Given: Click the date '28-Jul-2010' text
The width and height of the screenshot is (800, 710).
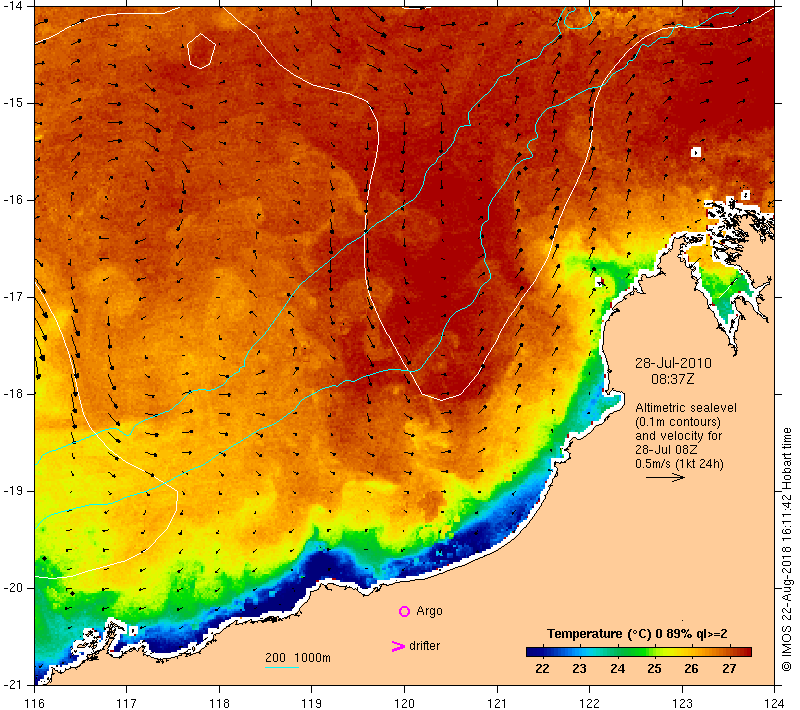Looking at the screenshot, I should coord(673,363).
